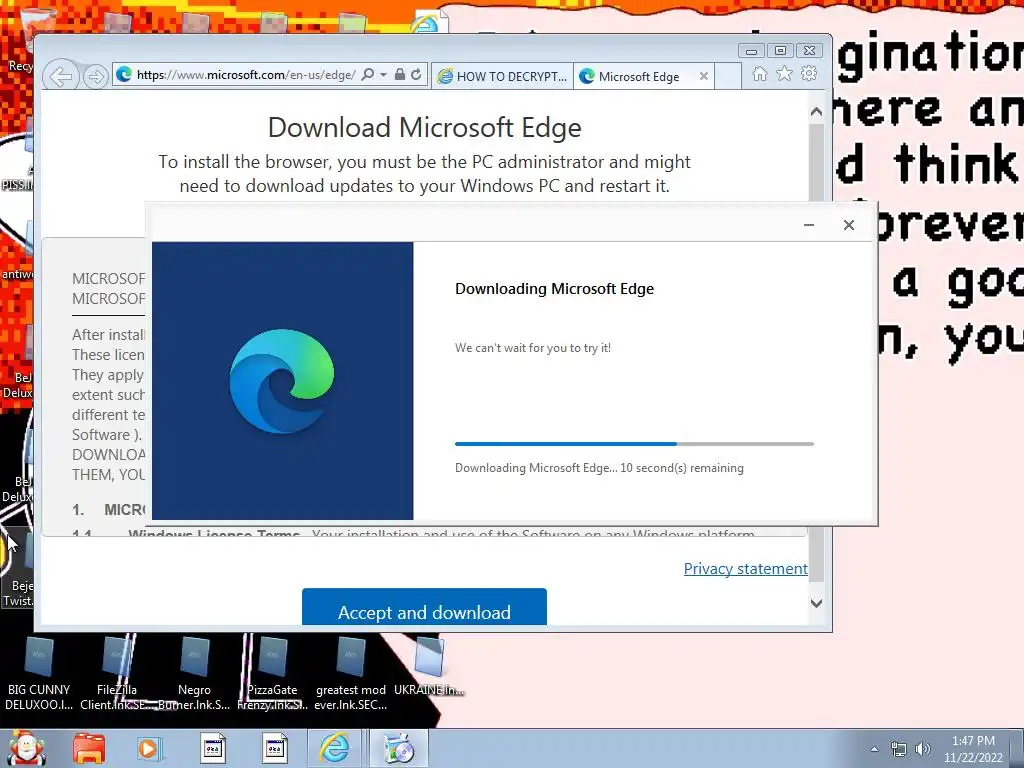
Task: Click the We can't wait text
Action: pyautogui.click(x=533, y=348)
